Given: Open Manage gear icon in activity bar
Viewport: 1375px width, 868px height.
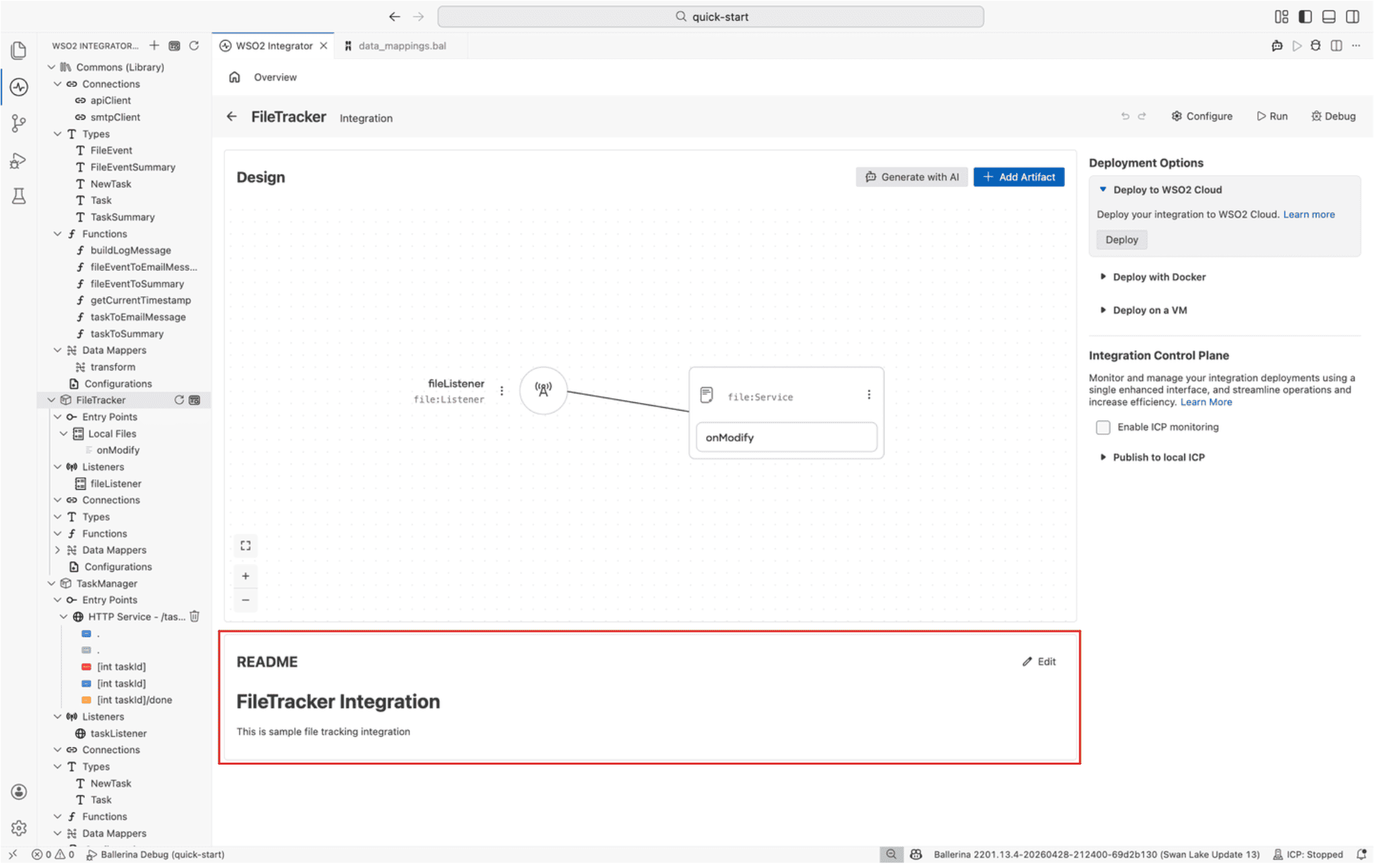Looking at the screenshot, I should coord(19,827).
